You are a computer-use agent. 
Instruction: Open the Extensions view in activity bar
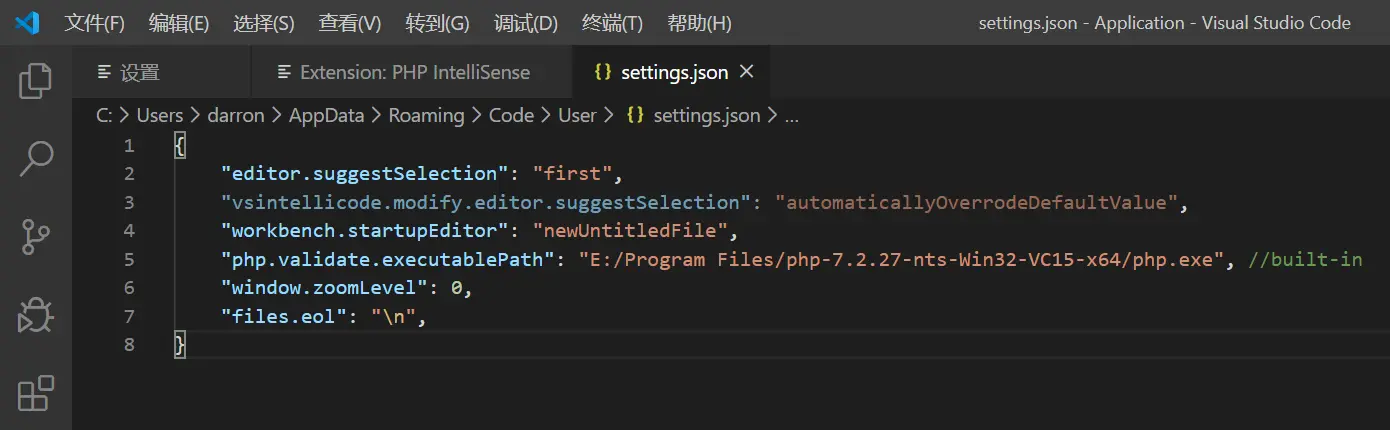click(x=36, y=393)
